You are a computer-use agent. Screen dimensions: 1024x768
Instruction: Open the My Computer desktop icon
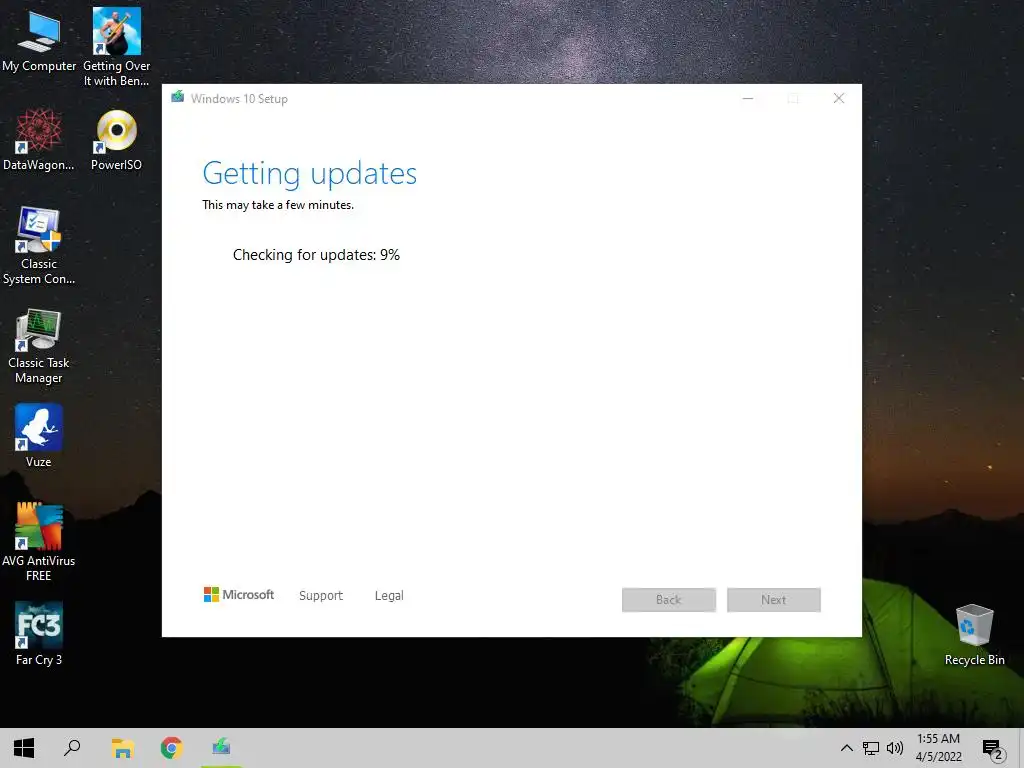coord(39,40)
